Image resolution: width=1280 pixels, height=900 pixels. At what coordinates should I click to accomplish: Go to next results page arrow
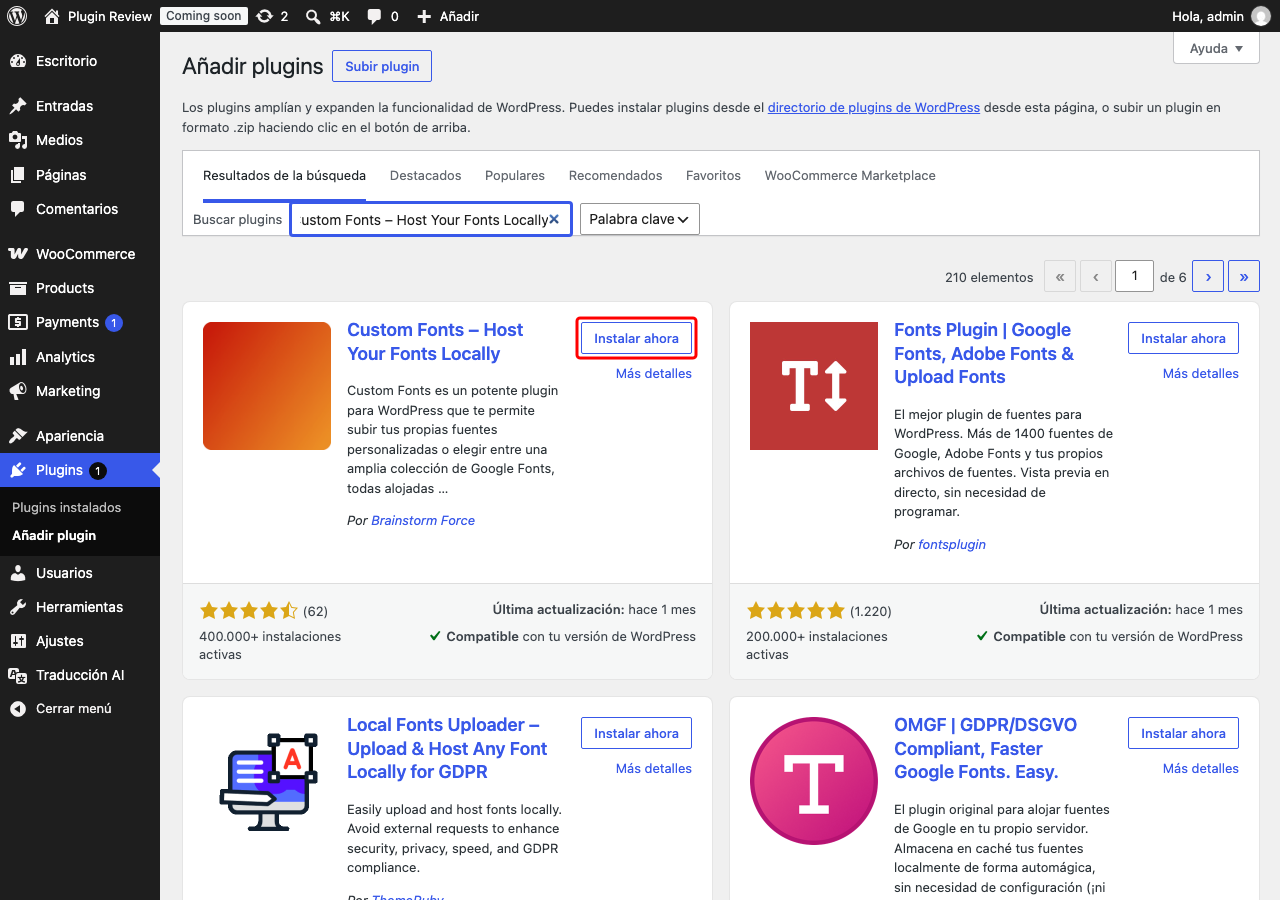(1208, 277)
